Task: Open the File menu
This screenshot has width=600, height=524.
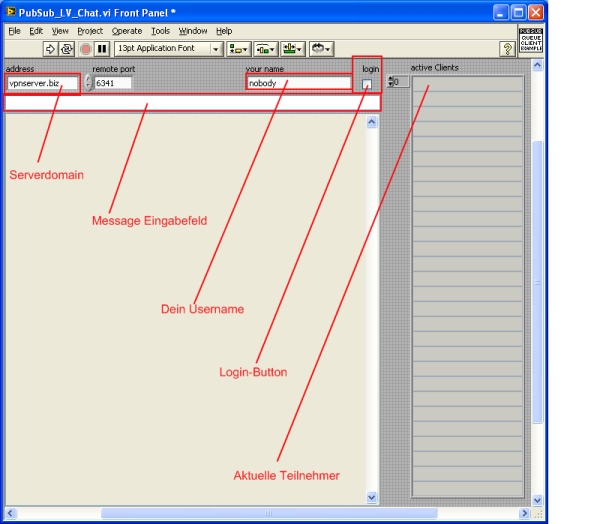Action: [x=15, y=31]
